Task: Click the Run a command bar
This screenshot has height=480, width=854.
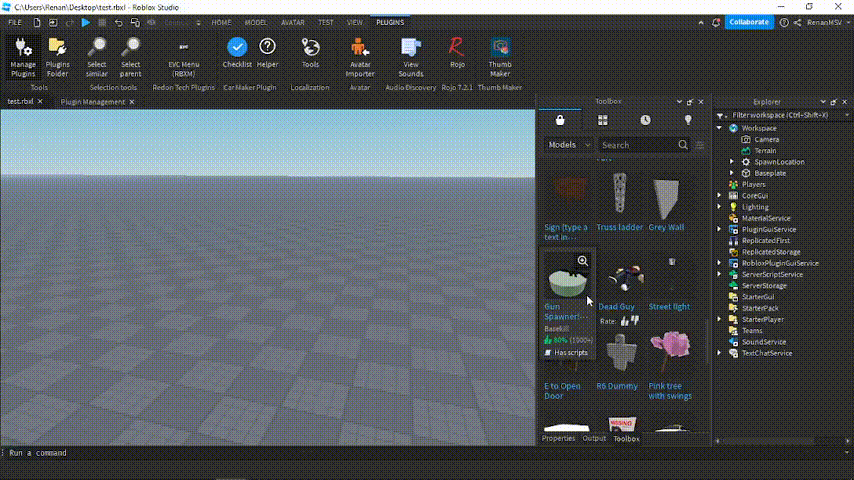Action: tap(425, 453)
